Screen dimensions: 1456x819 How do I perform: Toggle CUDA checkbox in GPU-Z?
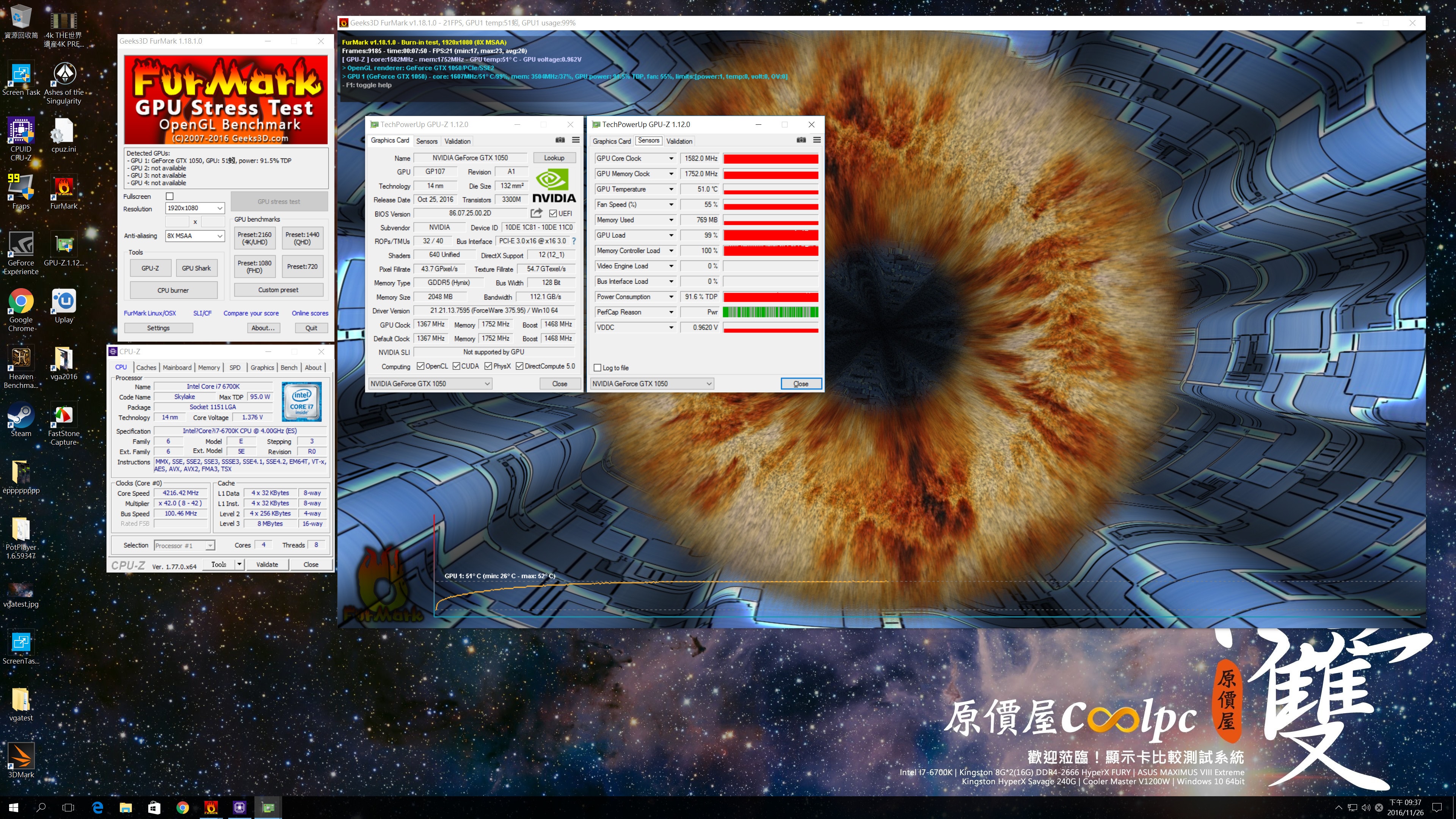(x=455, y=366)
